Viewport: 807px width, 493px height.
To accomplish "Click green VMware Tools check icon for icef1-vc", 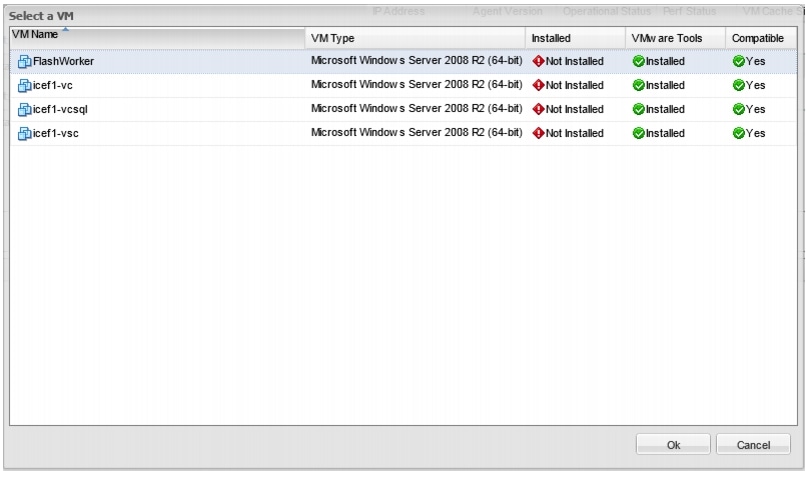I will pos(639,85).
